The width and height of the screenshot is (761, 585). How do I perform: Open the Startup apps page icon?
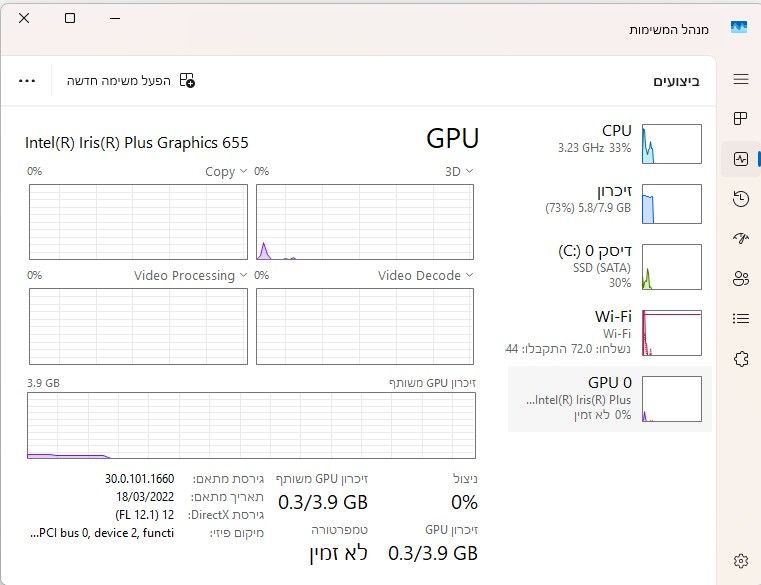tap(741, 238)
